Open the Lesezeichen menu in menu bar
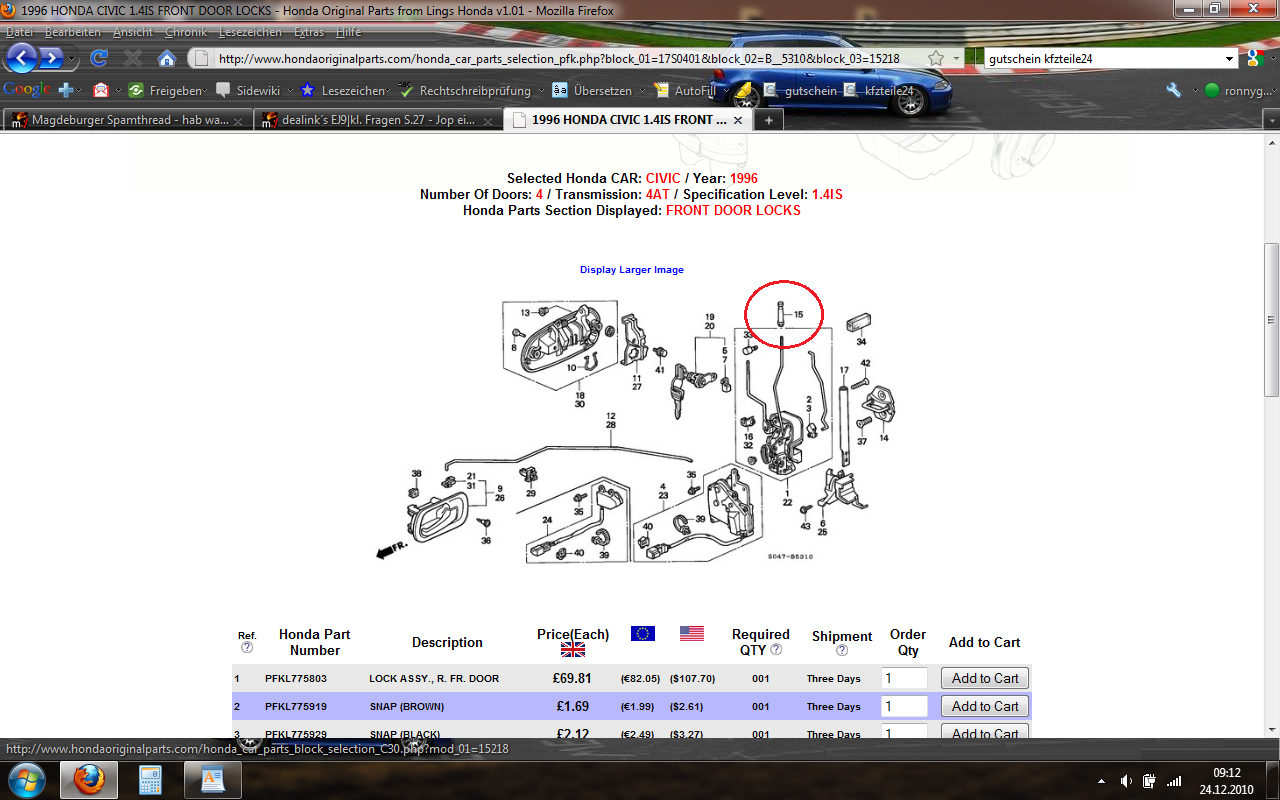This screenshot has width=1280, height=800. pyautogui.click(x=249, y=32)
